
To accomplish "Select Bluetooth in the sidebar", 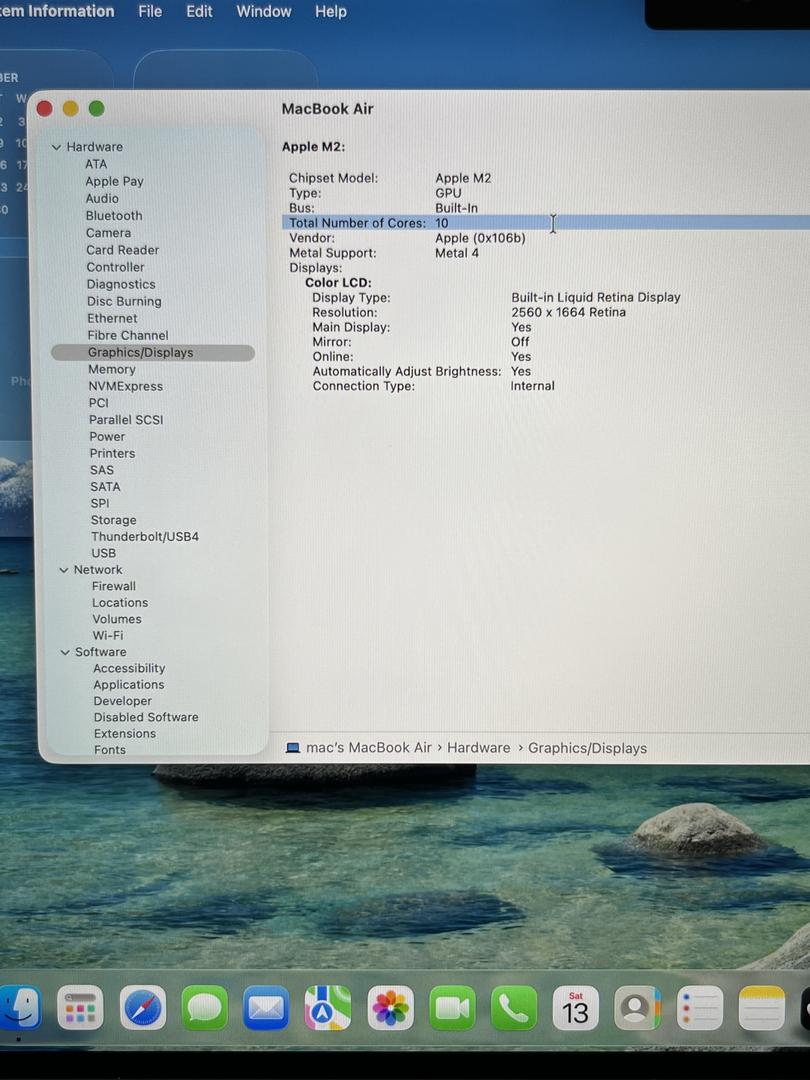I will click(114, 216).
